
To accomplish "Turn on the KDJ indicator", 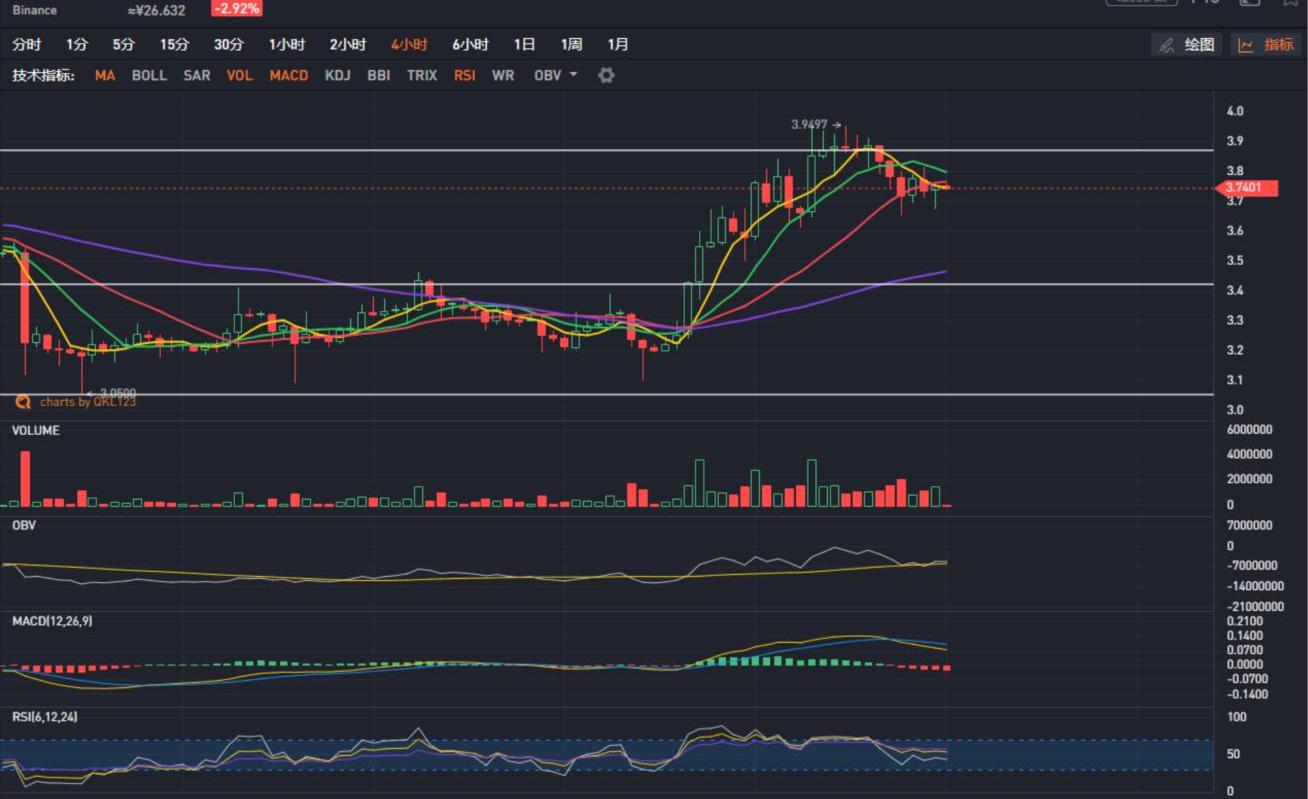I will [337, 75].
